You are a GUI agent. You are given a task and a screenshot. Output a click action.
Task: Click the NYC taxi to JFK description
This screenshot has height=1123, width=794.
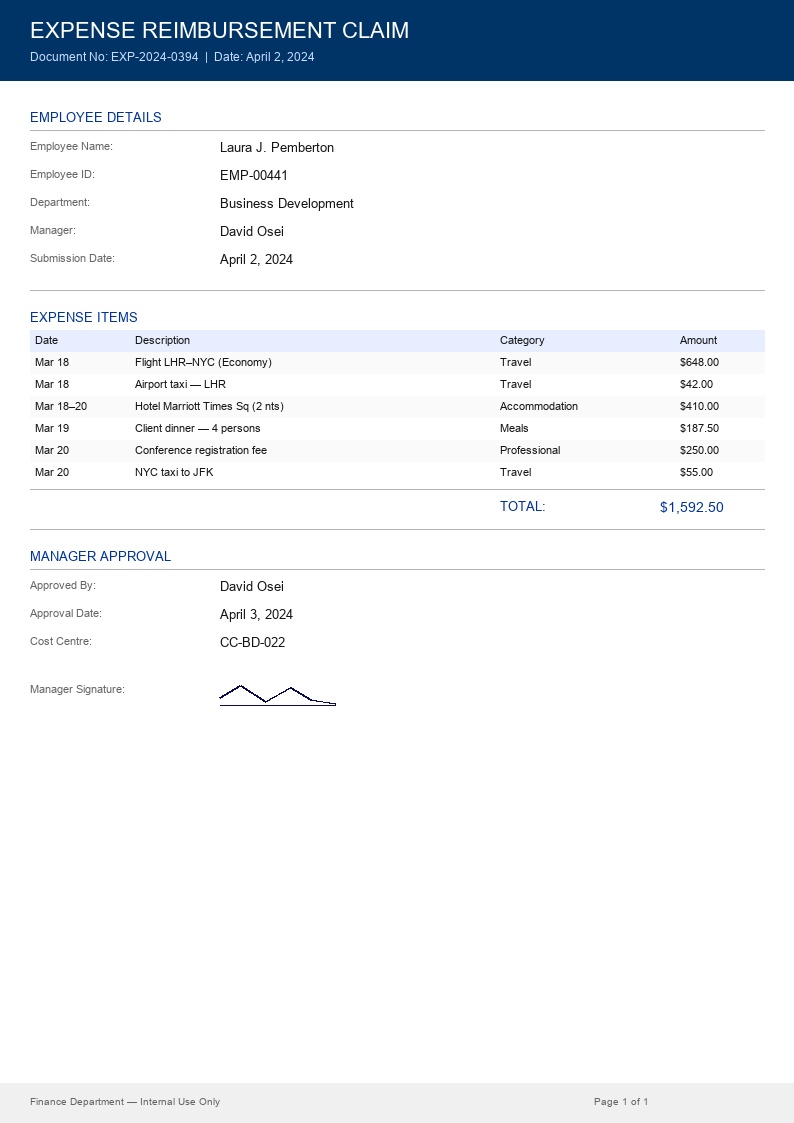174,472
